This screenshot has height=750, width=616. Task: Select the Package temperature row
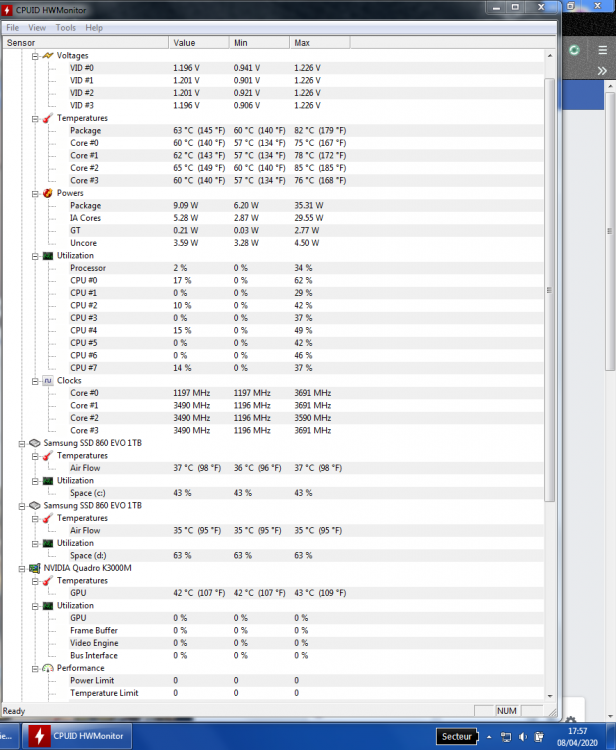(306, 131)
